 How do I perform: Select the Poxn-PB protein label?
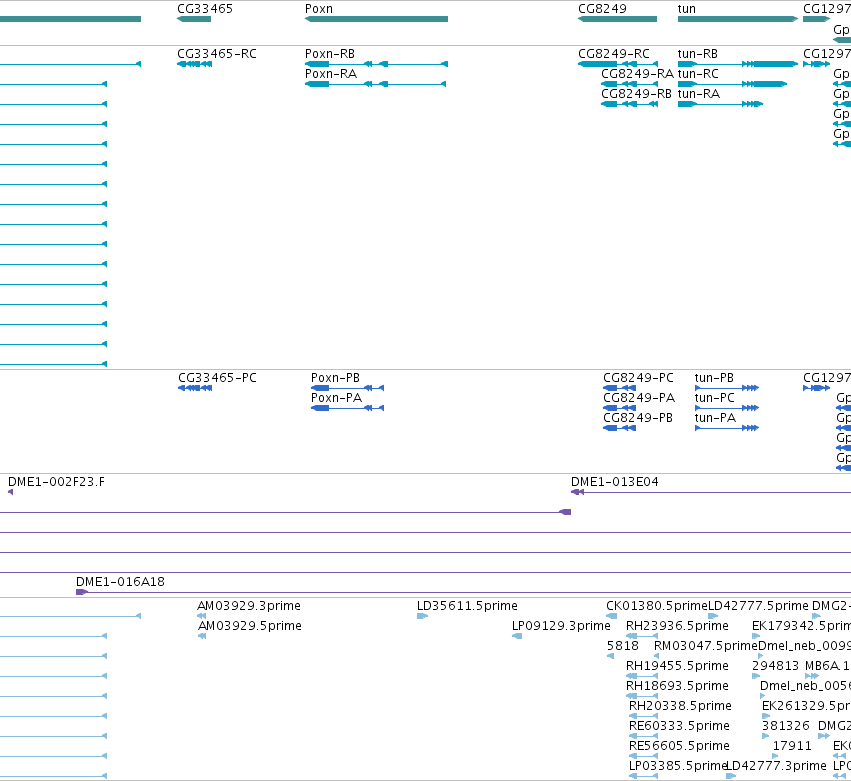335,378
